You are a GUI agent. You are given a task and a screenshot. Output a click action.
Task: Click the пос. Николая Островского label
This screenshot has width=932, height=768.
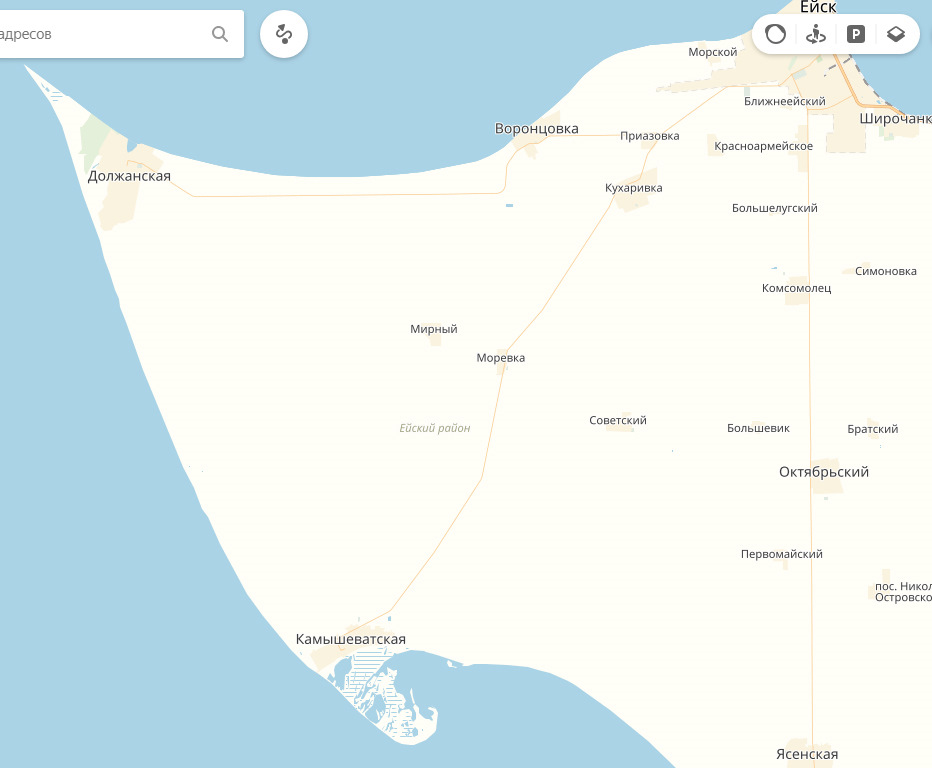tap(903, 591)
